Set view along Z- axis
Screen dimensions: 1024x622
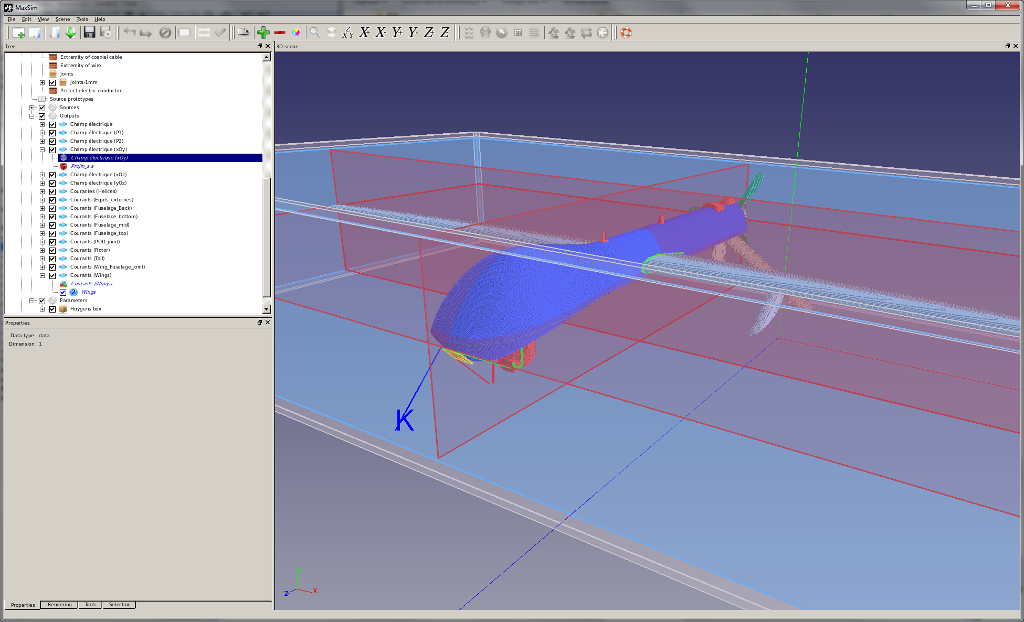tap(445, 33)
